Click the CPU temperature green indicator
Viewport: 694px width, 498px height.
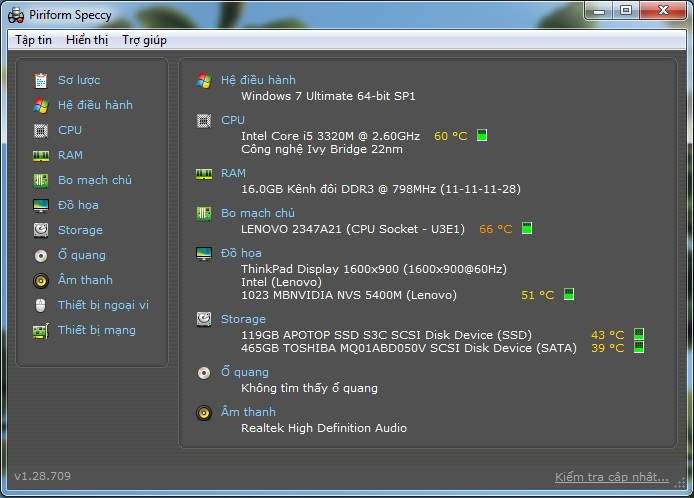tap(481, 136)
